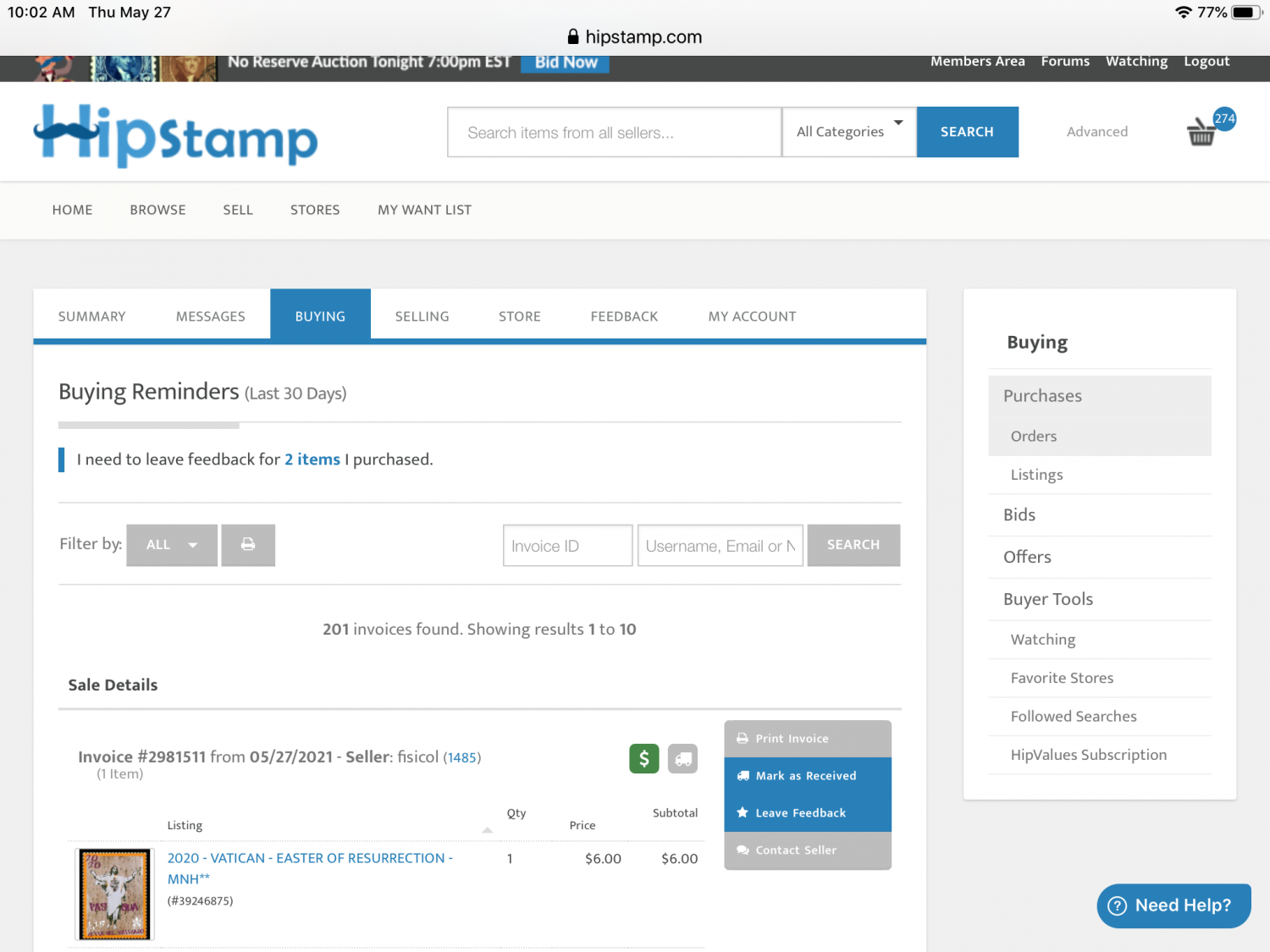This screenshot has height=952, width=1270.
Task: Switch to the Selling tab
Action: [422, 316]
